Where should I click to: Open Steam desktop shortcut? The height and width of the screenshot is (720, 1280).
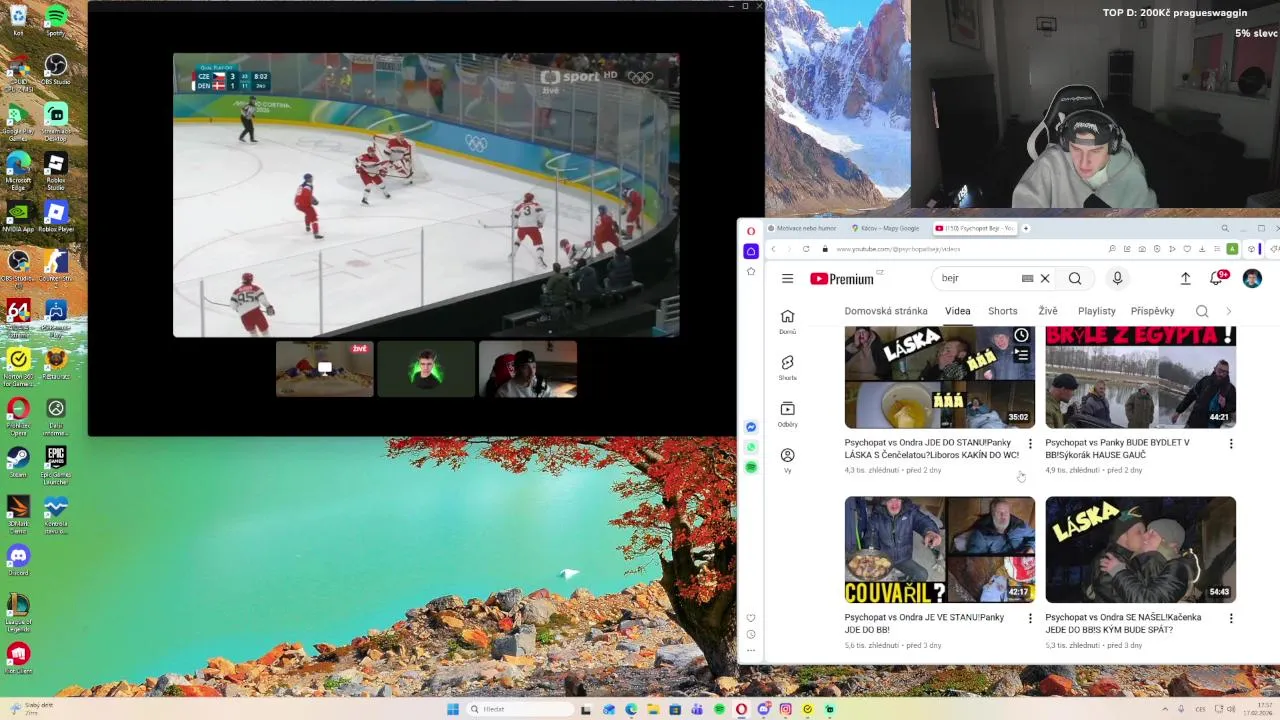(x=18, y=462)
